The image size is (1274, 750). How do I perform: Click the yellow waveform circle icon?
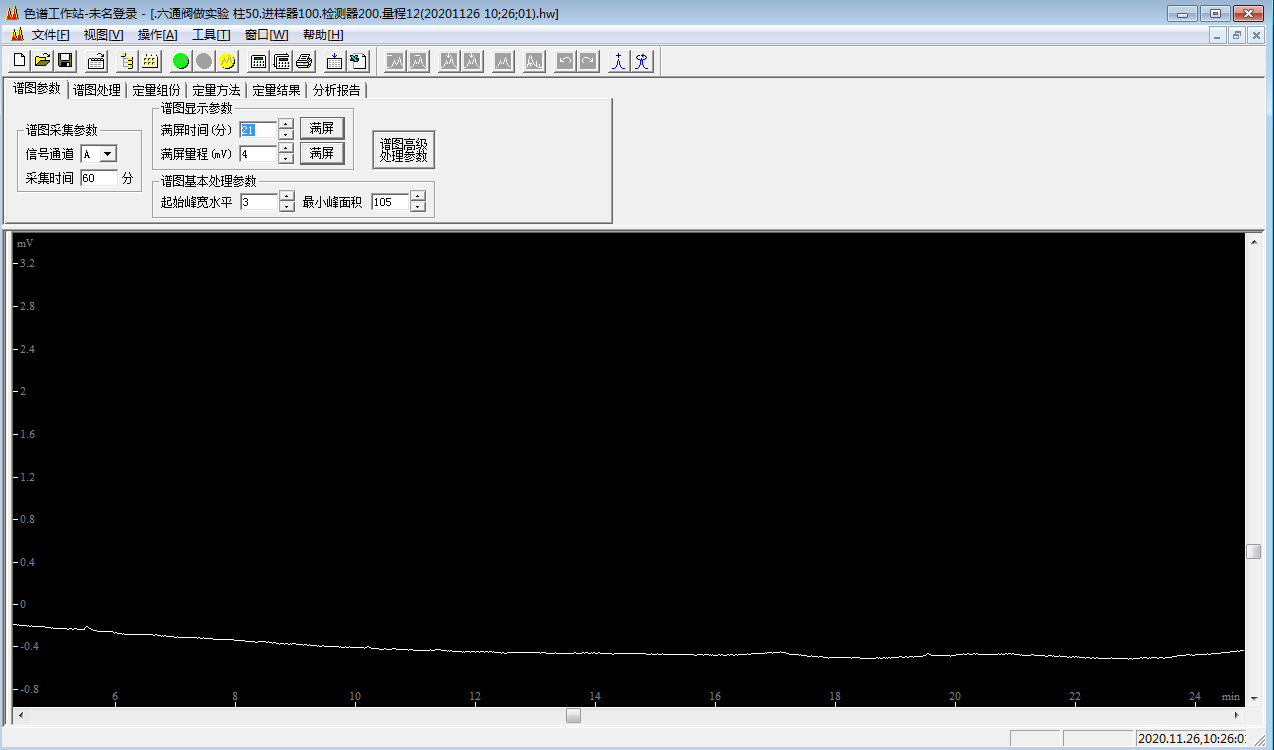227,61
